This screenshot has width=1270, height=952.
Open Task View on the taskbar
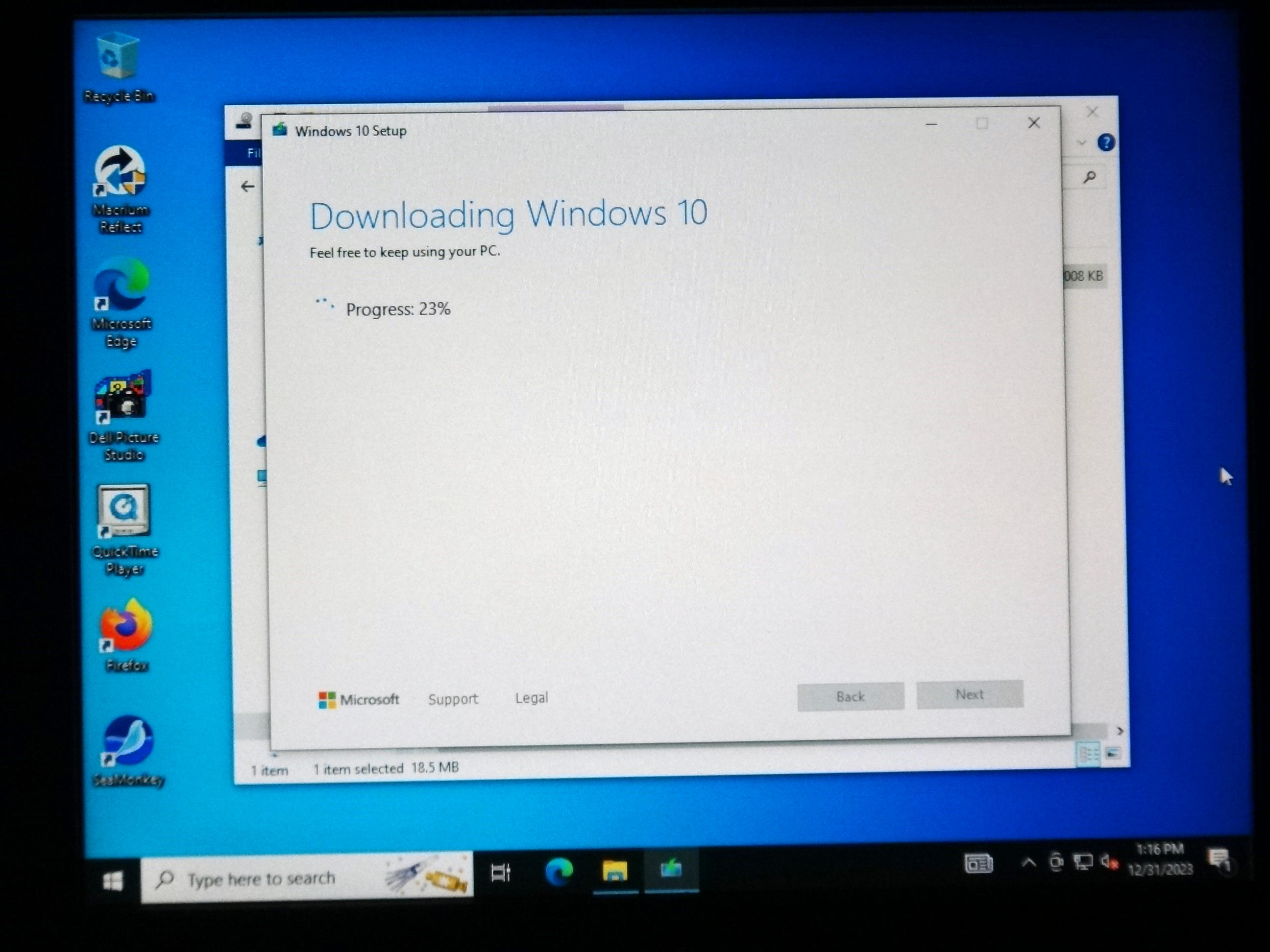tap(501, 873)
